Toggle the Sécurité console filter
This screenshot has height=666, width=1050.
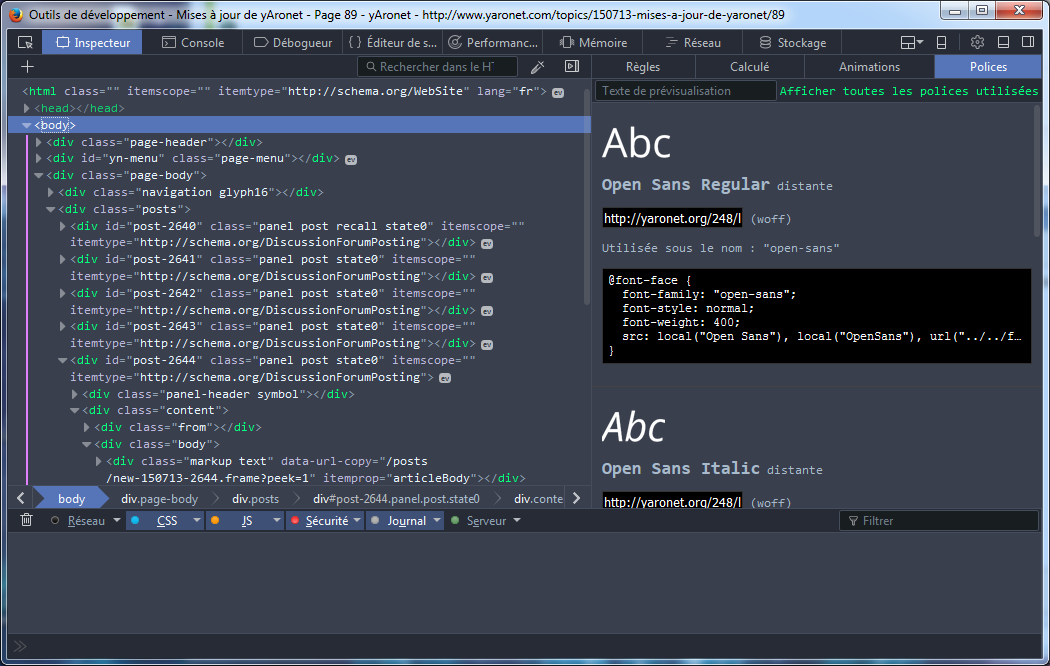pyautogui.click(x=326, y=520)
